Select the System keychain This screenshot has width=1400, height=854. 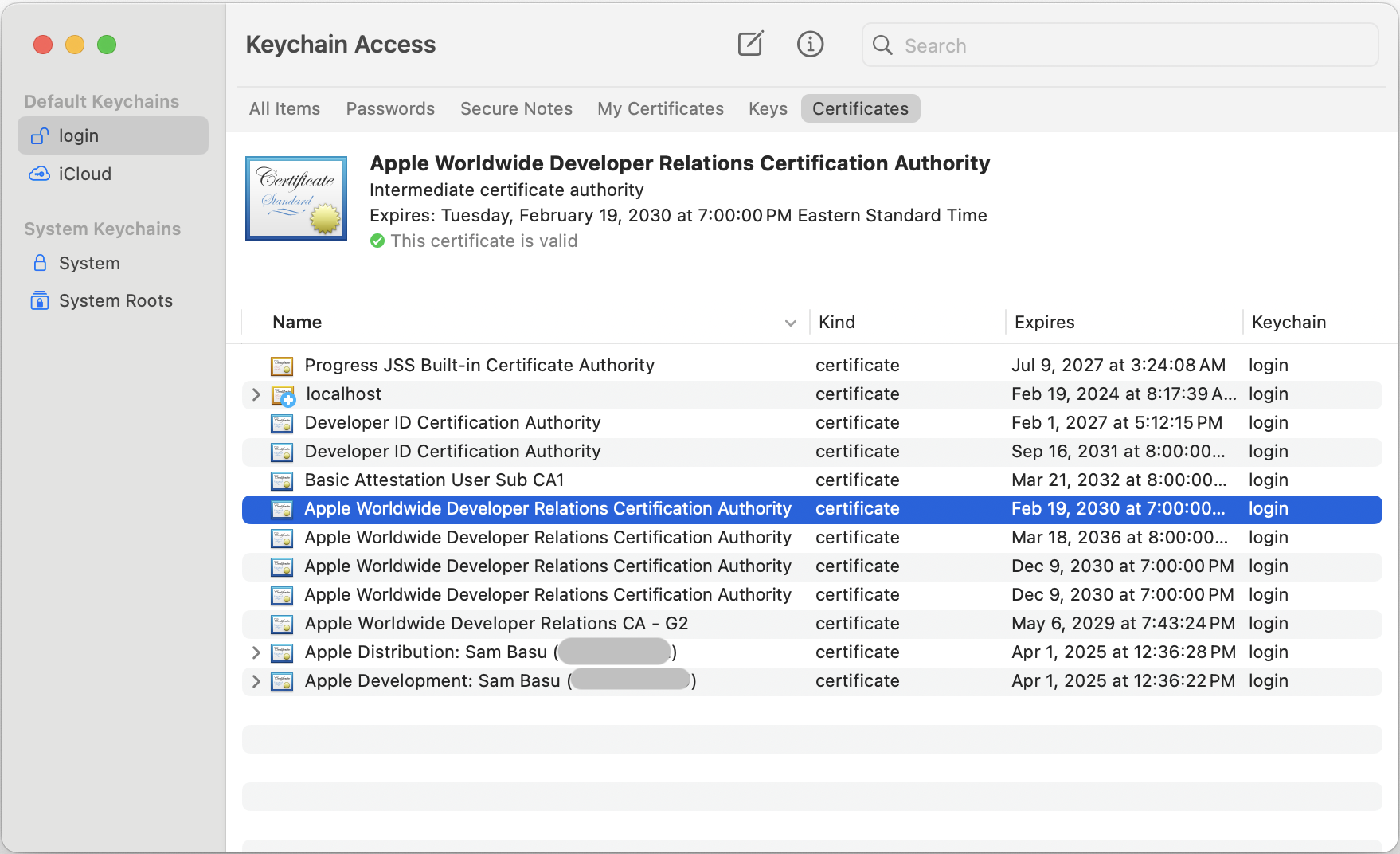(x=113, y=263)
